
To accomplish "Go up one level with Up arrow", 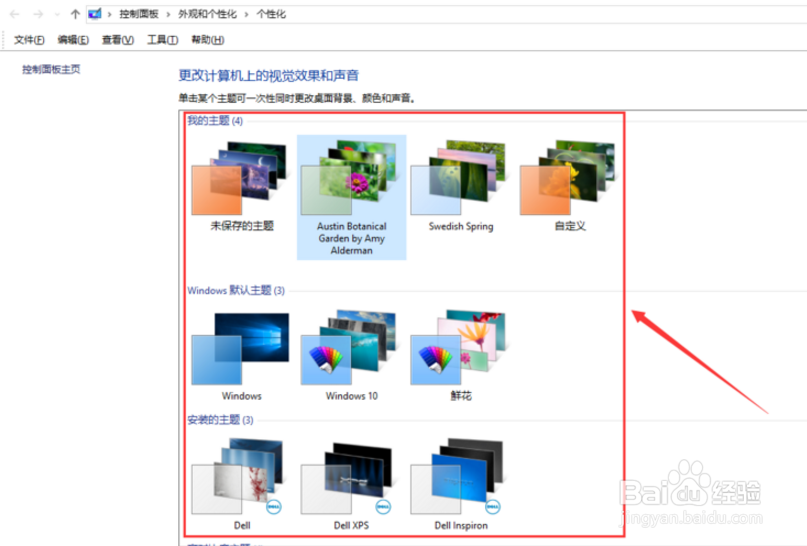I will coord(75,14).
